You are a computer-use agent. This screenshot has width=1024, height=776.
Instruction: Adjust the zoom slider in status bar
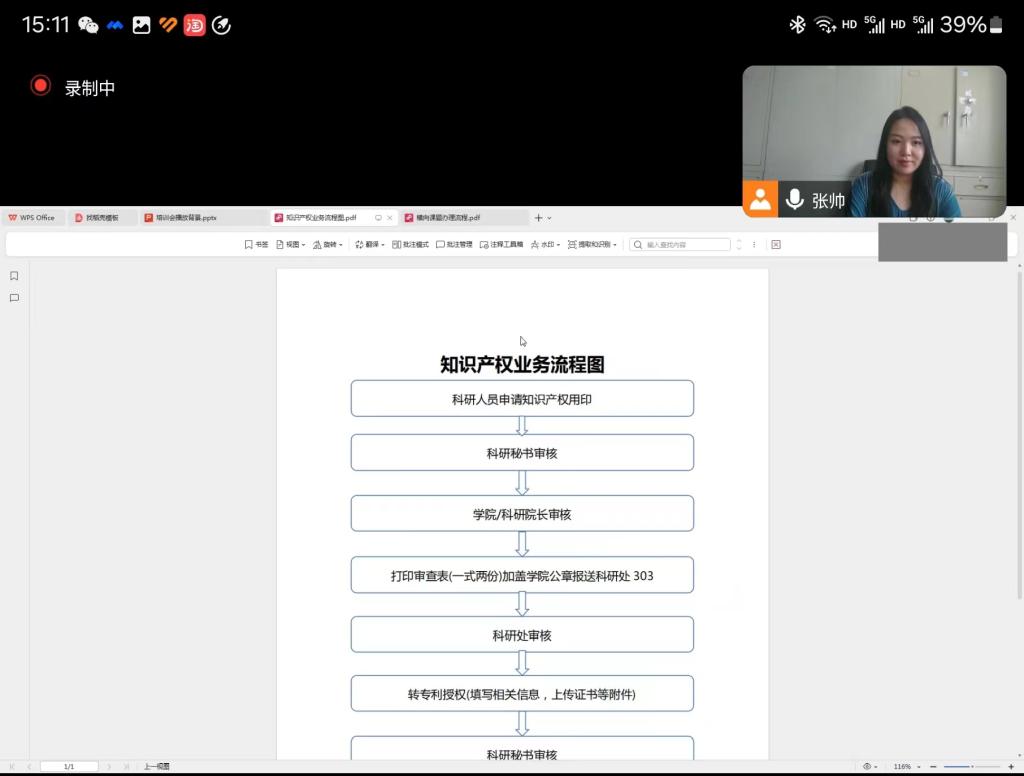(971, 766)
